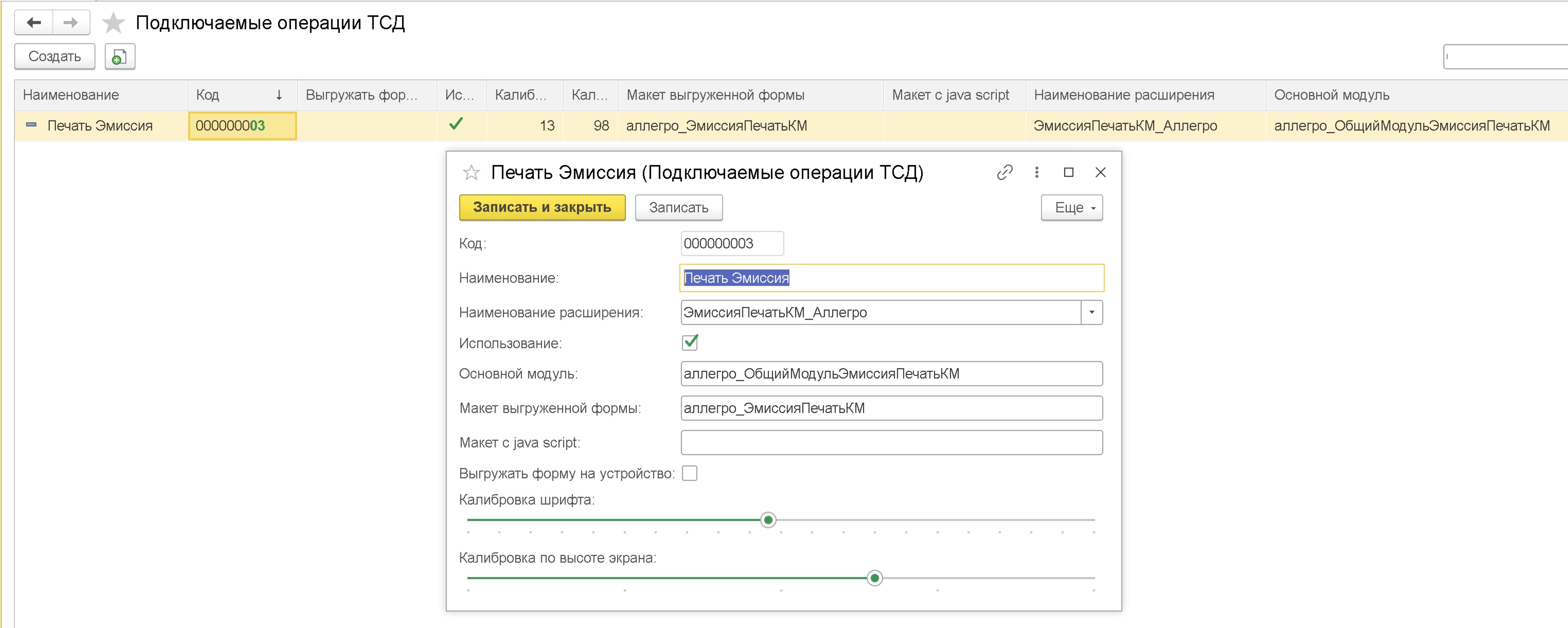1568x628 pixels.
Task: Click Калибровка по высоте экрана slider handle
Action: tap(875, 578)
